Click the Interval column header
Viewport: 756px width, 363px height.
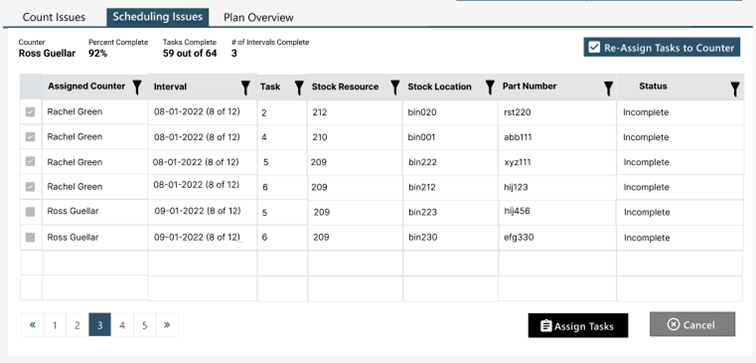[170, 87]
